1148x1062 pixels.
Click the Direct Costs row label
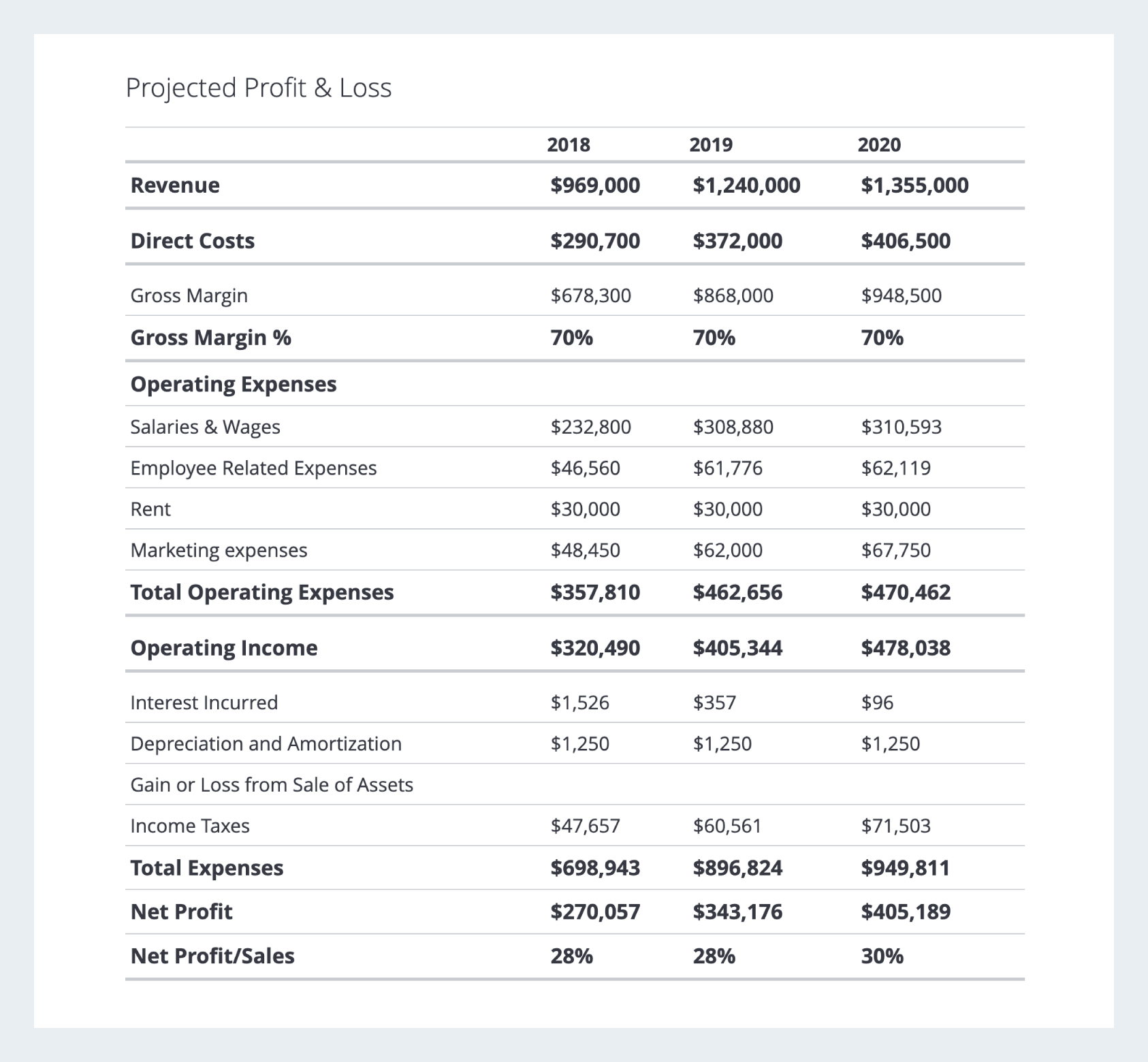[x=193, y=241]
